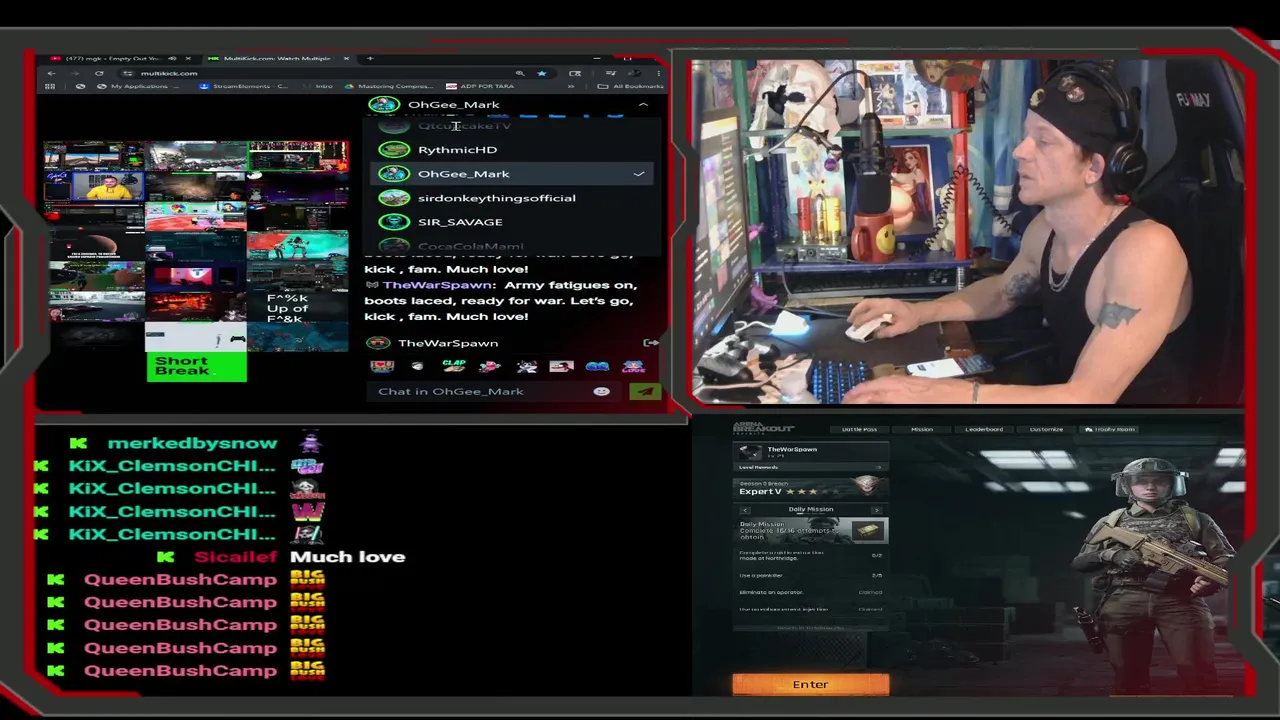Open the Mastering Compression bookmark
Image resolution: width=1280 pixels, height=720 pixels.
click(x=389, y=86)
